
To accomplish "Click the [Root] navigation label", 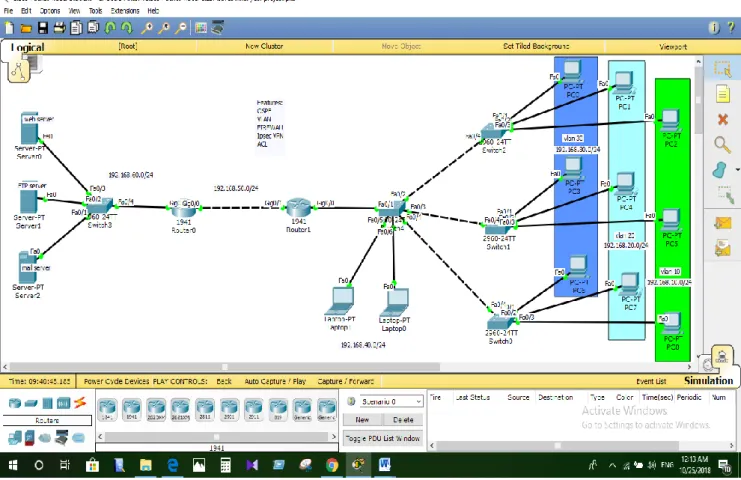I will pos(128,46).
